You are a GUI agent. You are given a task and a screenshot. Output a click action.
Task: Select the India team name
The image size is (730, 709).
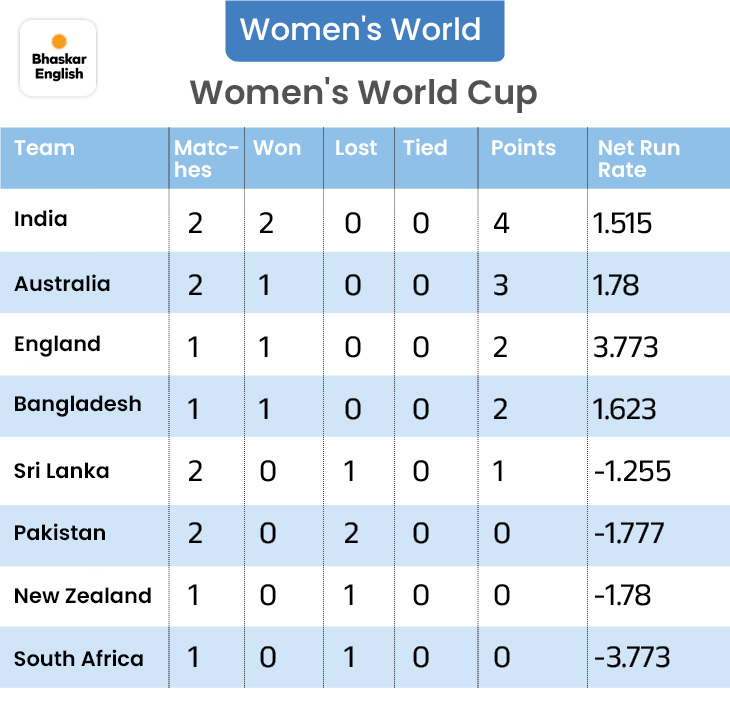41,218
